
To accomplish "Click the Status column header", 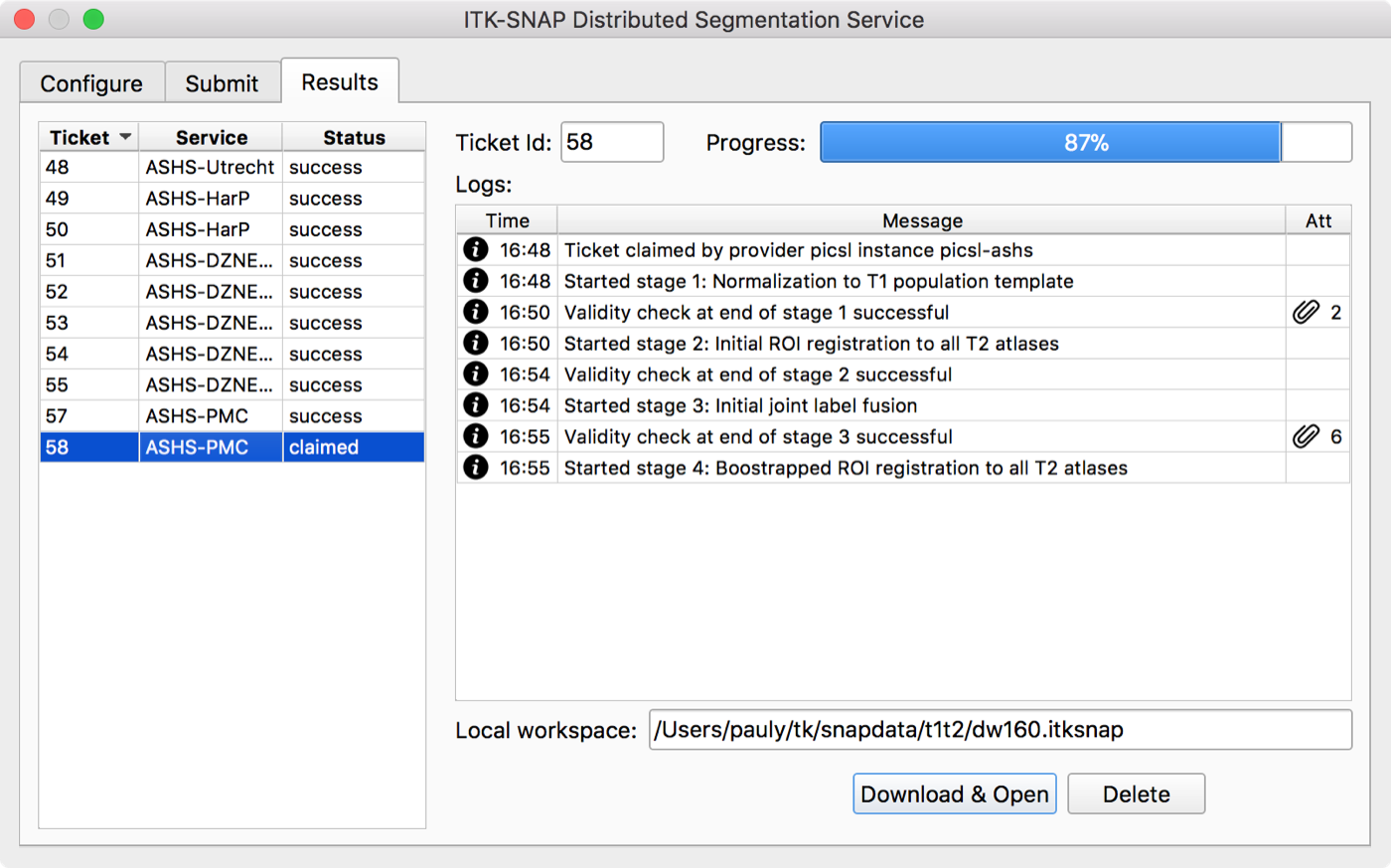I will pyautogui.click(x=354, y=137).
